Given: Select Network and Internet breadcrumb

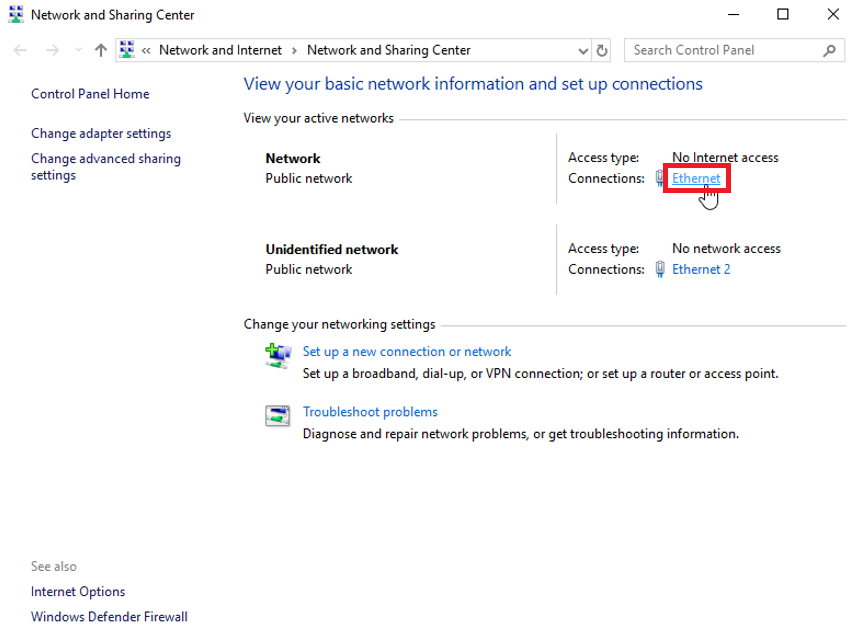Looking at the screenshot, I should (220, 50).
